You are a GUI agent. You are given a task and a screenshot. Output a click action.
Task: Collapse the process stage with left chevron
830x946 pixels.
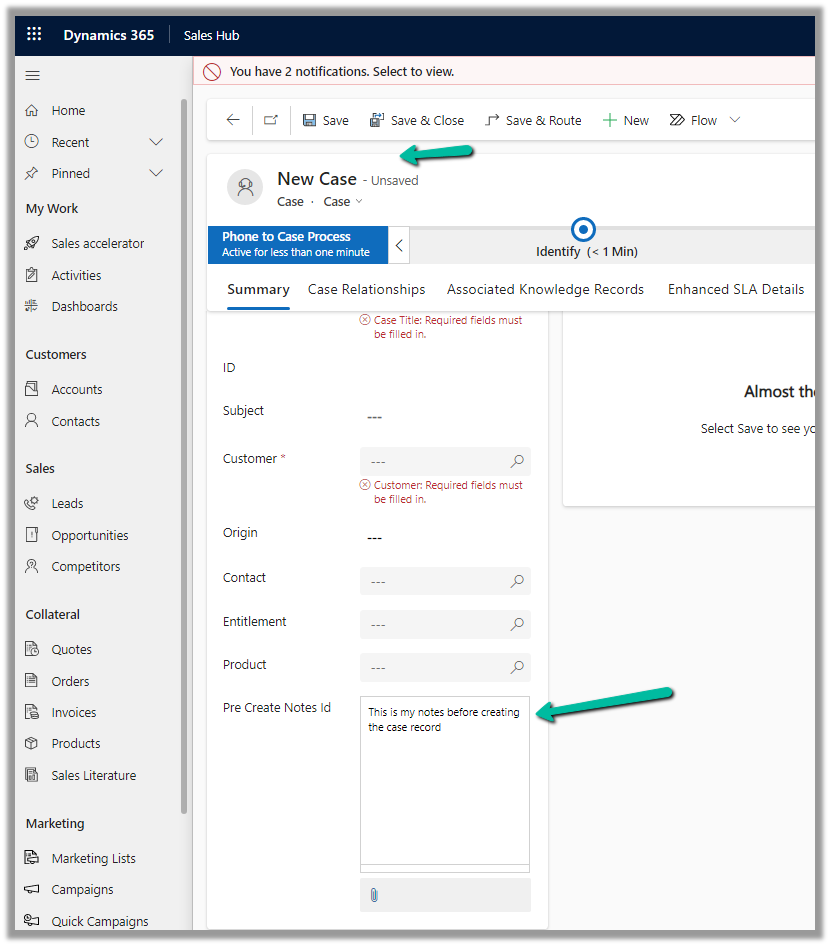click(x=399, y=245)
